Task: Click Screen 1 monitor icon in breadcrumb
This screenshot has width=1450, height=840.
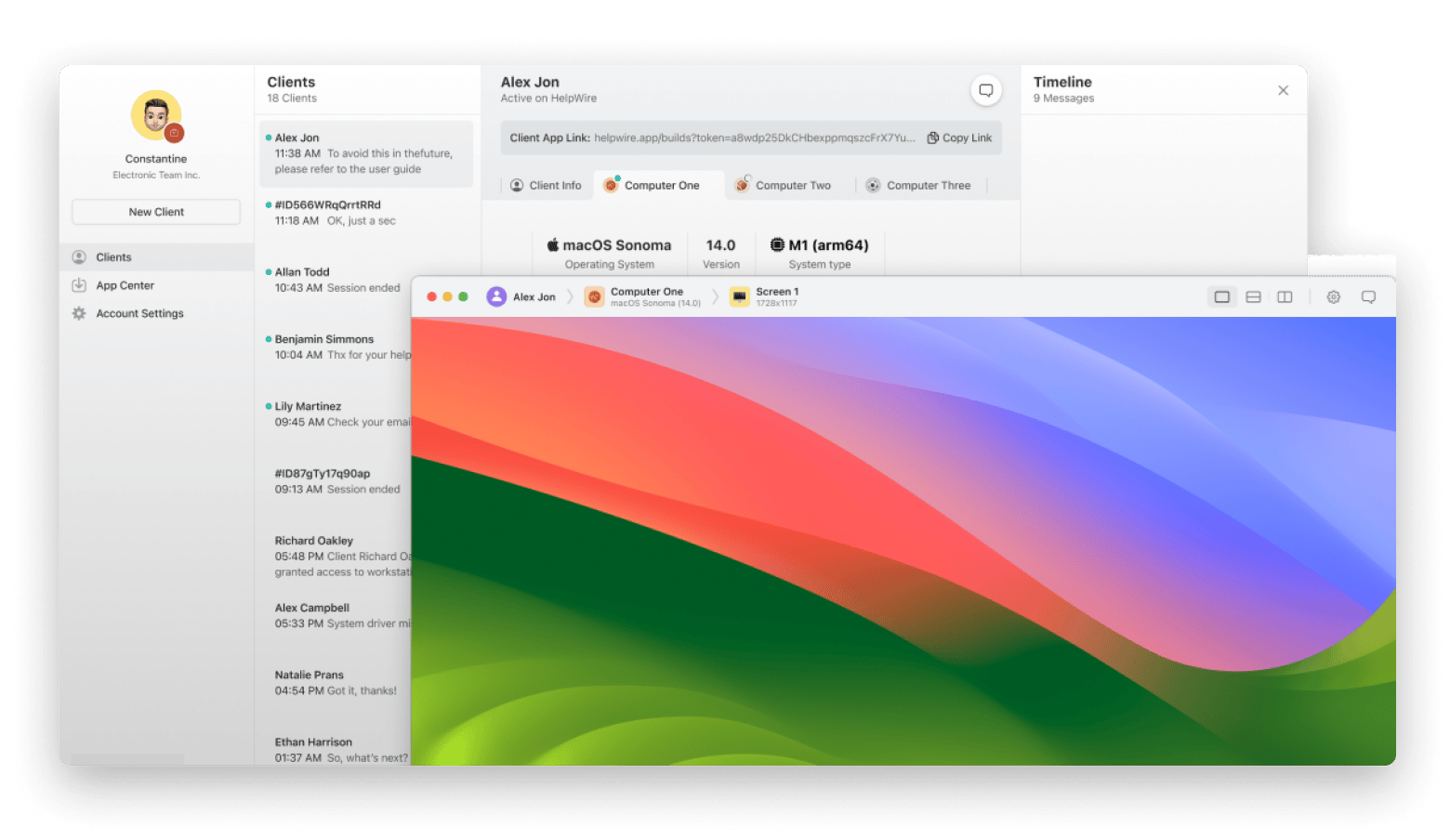Action: click(x=739, y=296)
